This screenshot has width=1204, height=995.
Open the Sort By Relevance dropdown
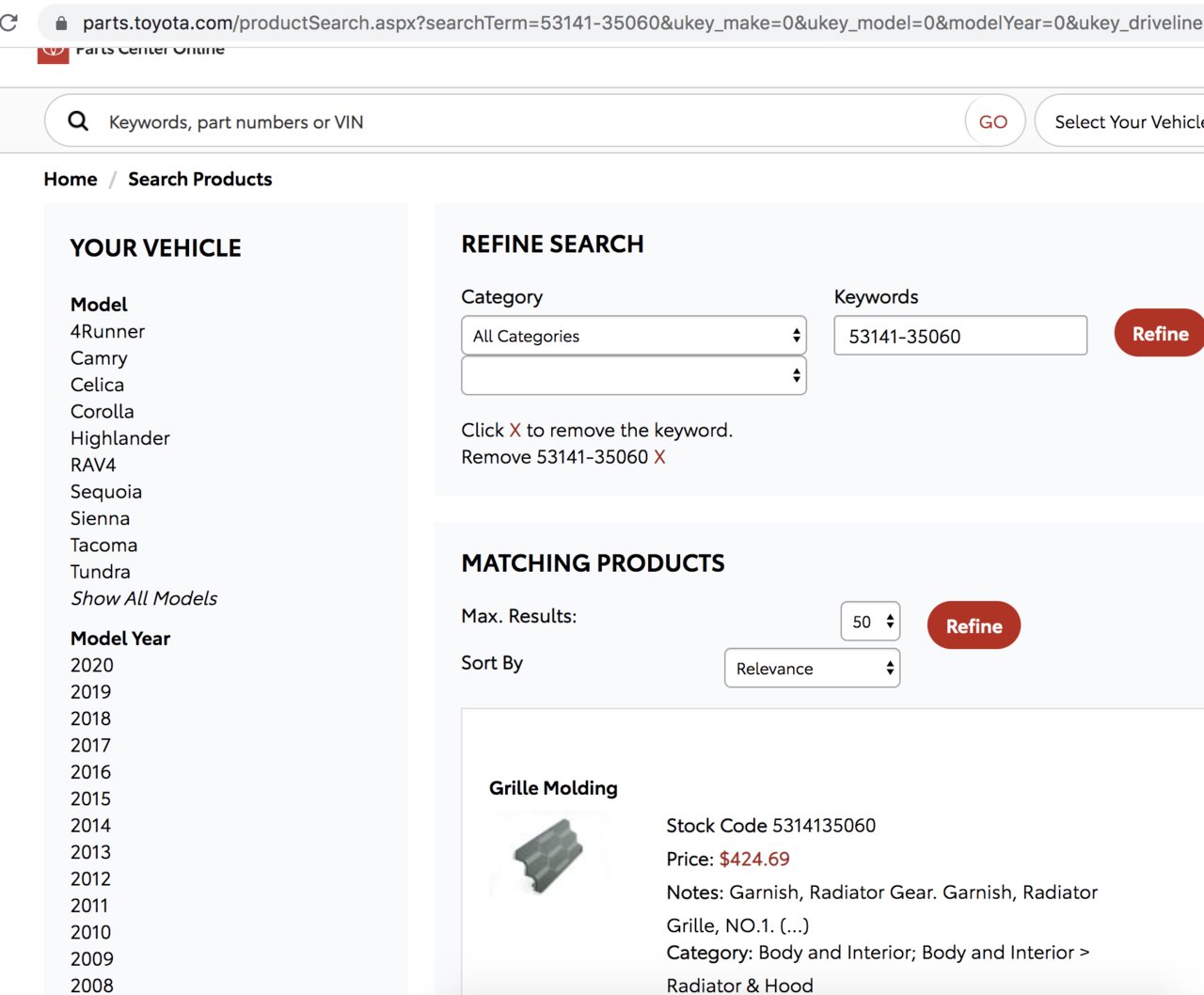point(812,669)
